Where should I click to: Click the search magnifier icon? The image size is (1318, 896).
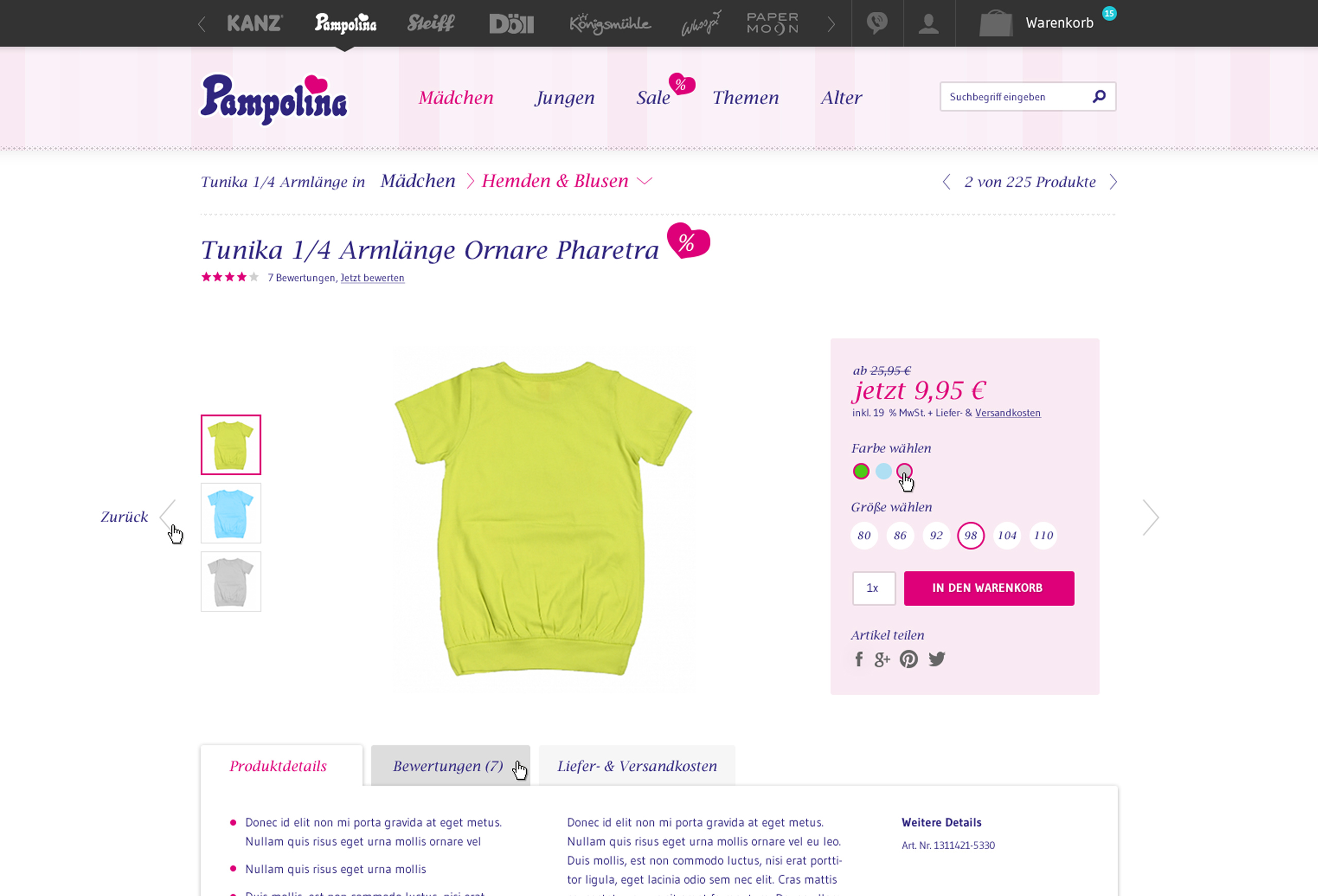pyautogui.click(x=1099, y=96)
